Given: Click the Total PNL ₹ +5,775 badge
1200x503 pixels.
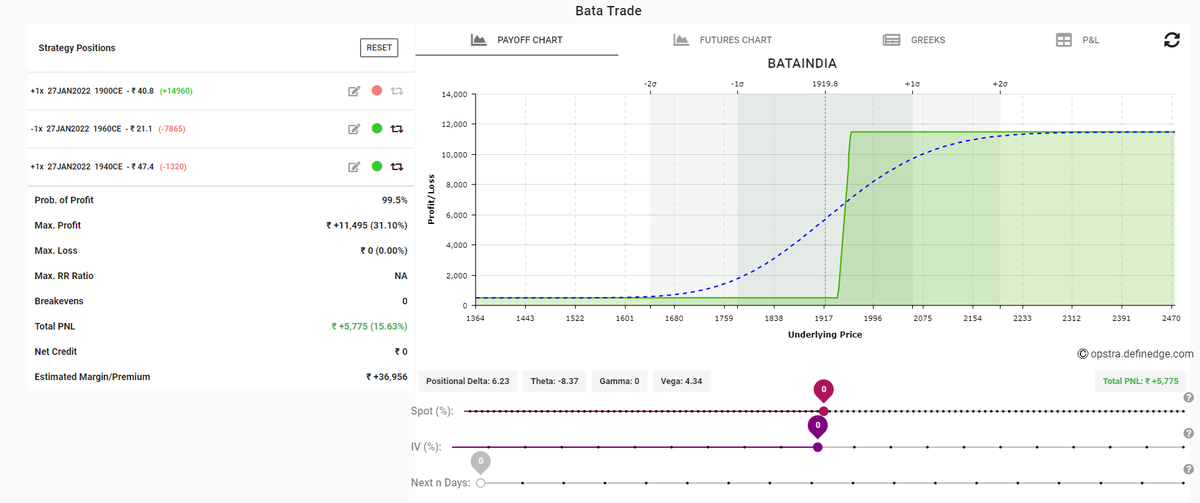Looking at the screenshot, I should coord(1140,381).
